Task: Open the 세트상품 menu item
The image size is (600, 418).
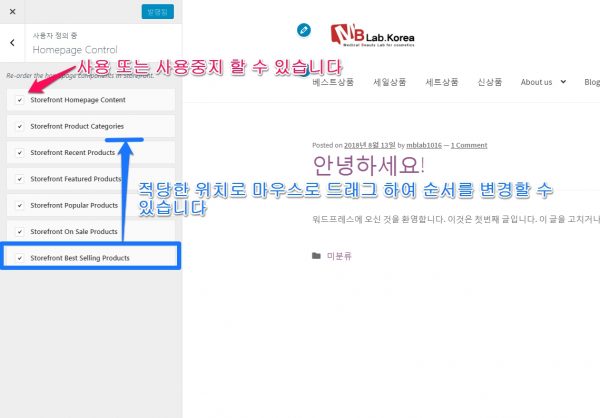Action: coord(442,82)
